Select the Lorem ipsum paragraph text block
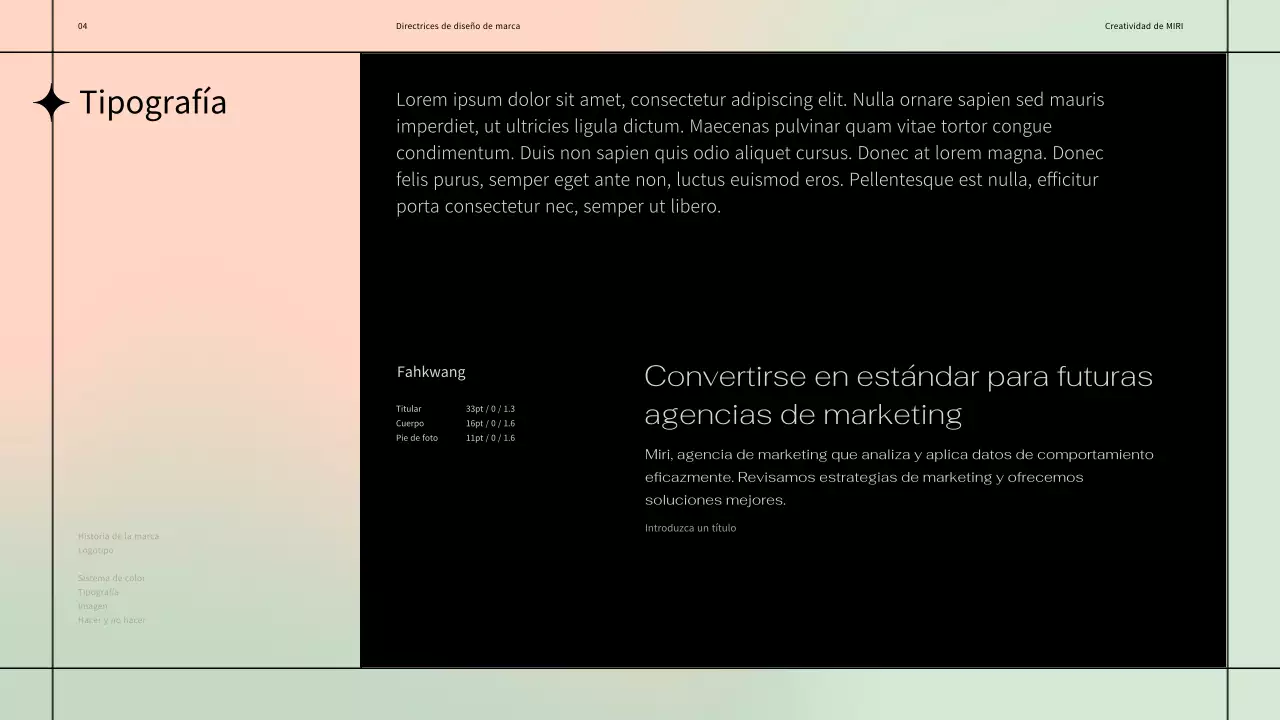 [x=750, y=152]
